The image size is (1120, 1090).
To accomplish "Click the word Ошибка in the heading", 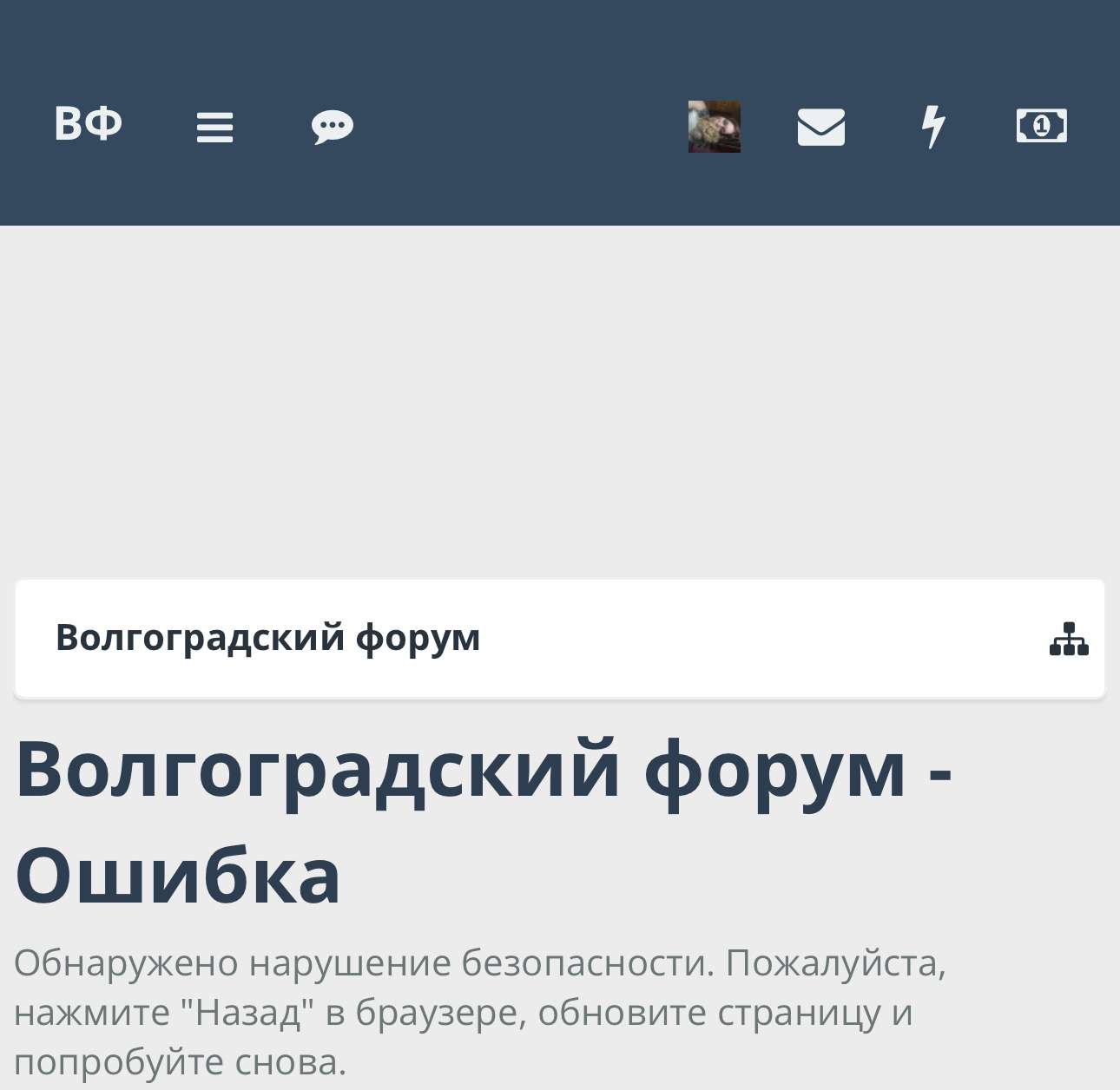I will point(178,876).
